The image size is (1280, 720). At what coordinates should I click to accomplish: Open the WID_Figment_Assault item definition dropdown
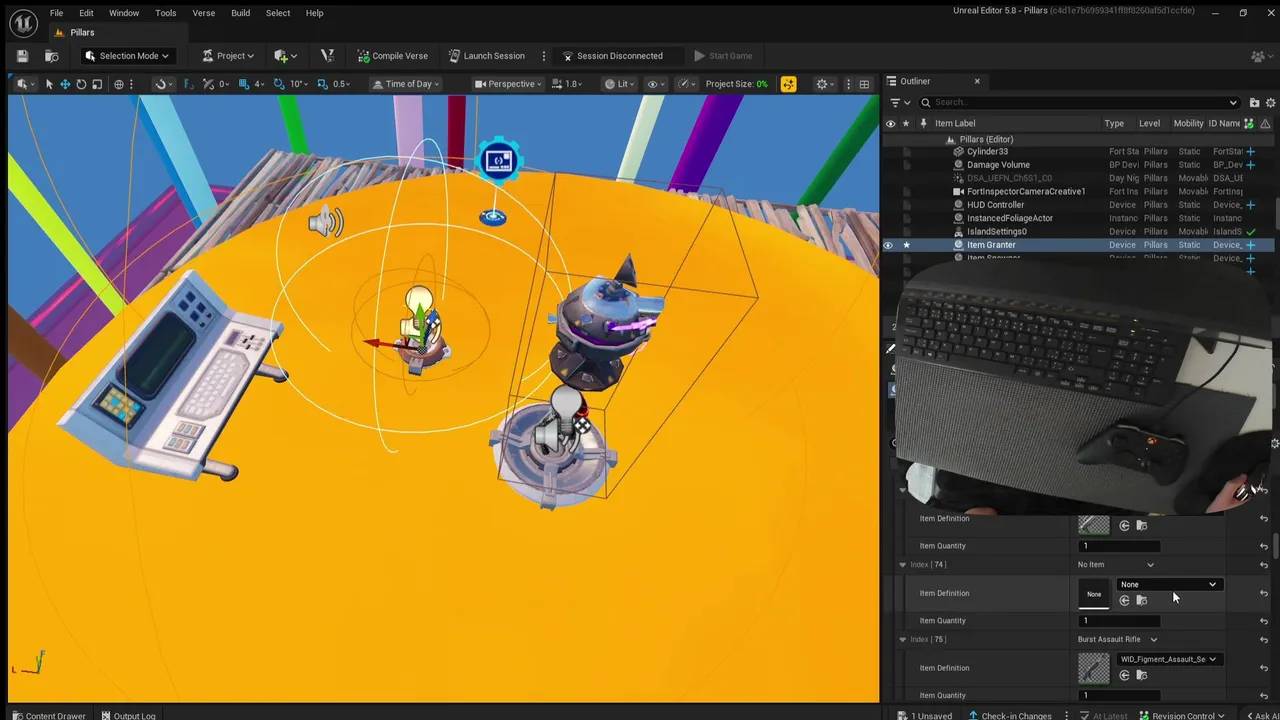(x=1169, y=659)
